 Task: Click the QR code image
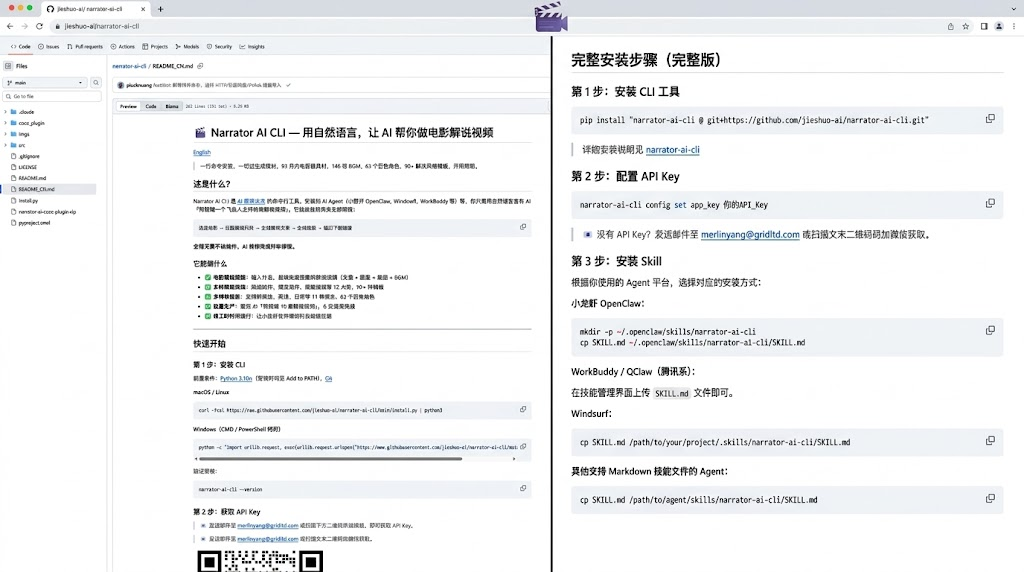pos(260,561)
